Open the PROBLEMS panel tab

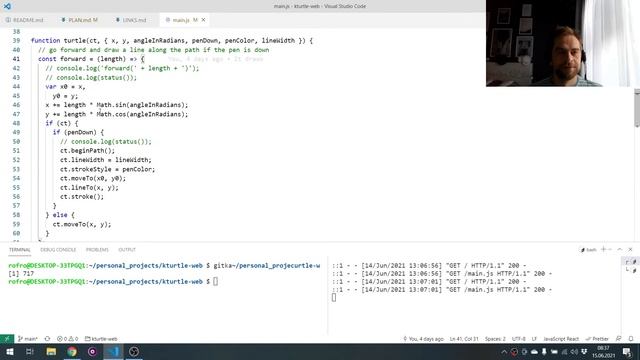97,250
